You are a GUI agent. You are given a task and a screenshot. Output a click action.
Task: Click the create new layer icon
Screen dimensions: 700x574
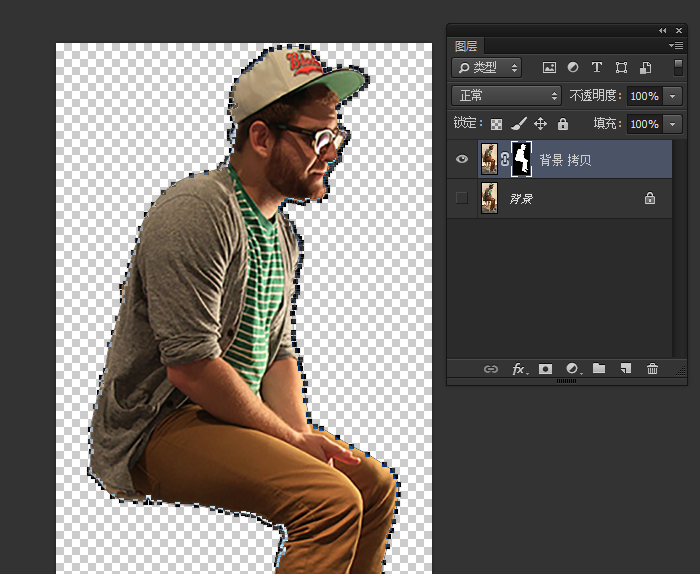[625, 369]
